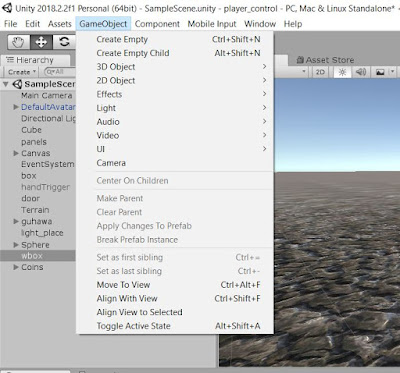Expand the Sphere object
The image size is (400, 373).
click(x=16, y=245)
